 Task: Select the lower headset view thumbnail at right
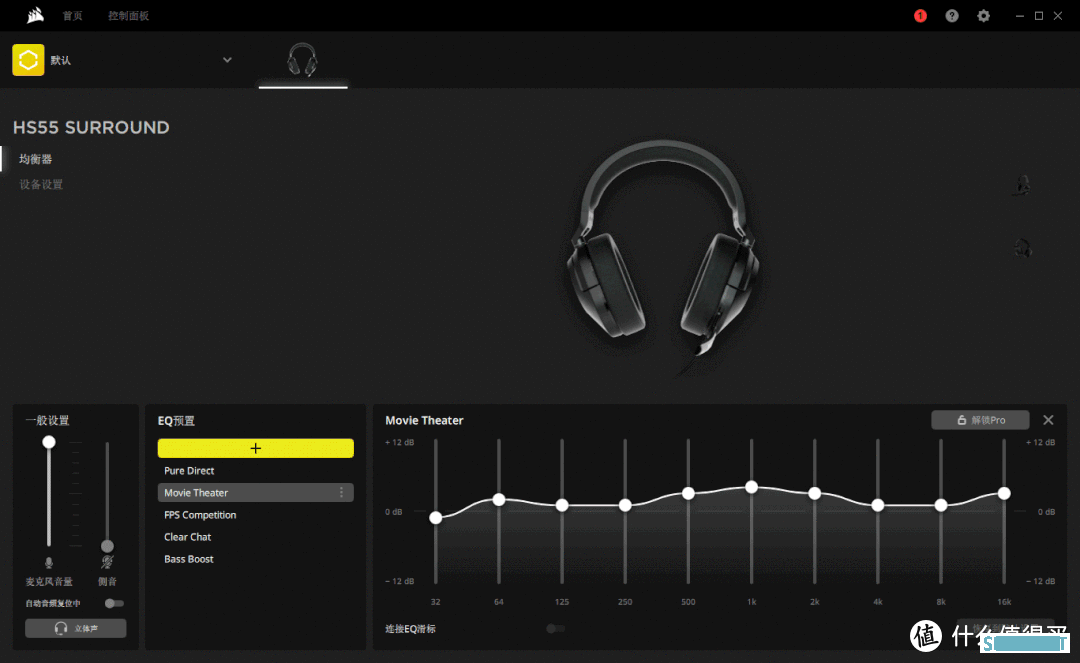pos(1023,247)
